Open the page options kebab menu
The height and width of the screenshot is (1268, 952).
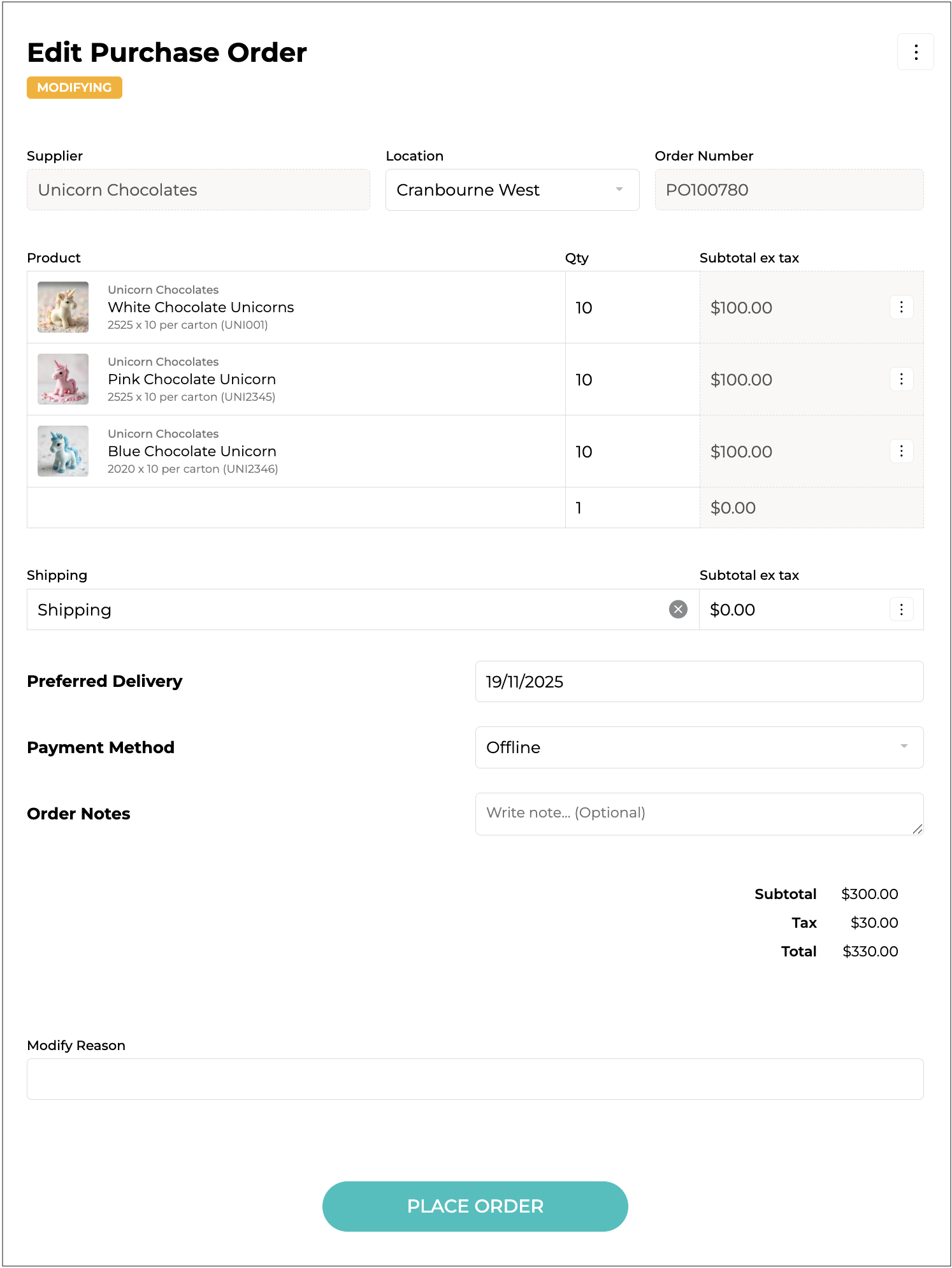916,52
